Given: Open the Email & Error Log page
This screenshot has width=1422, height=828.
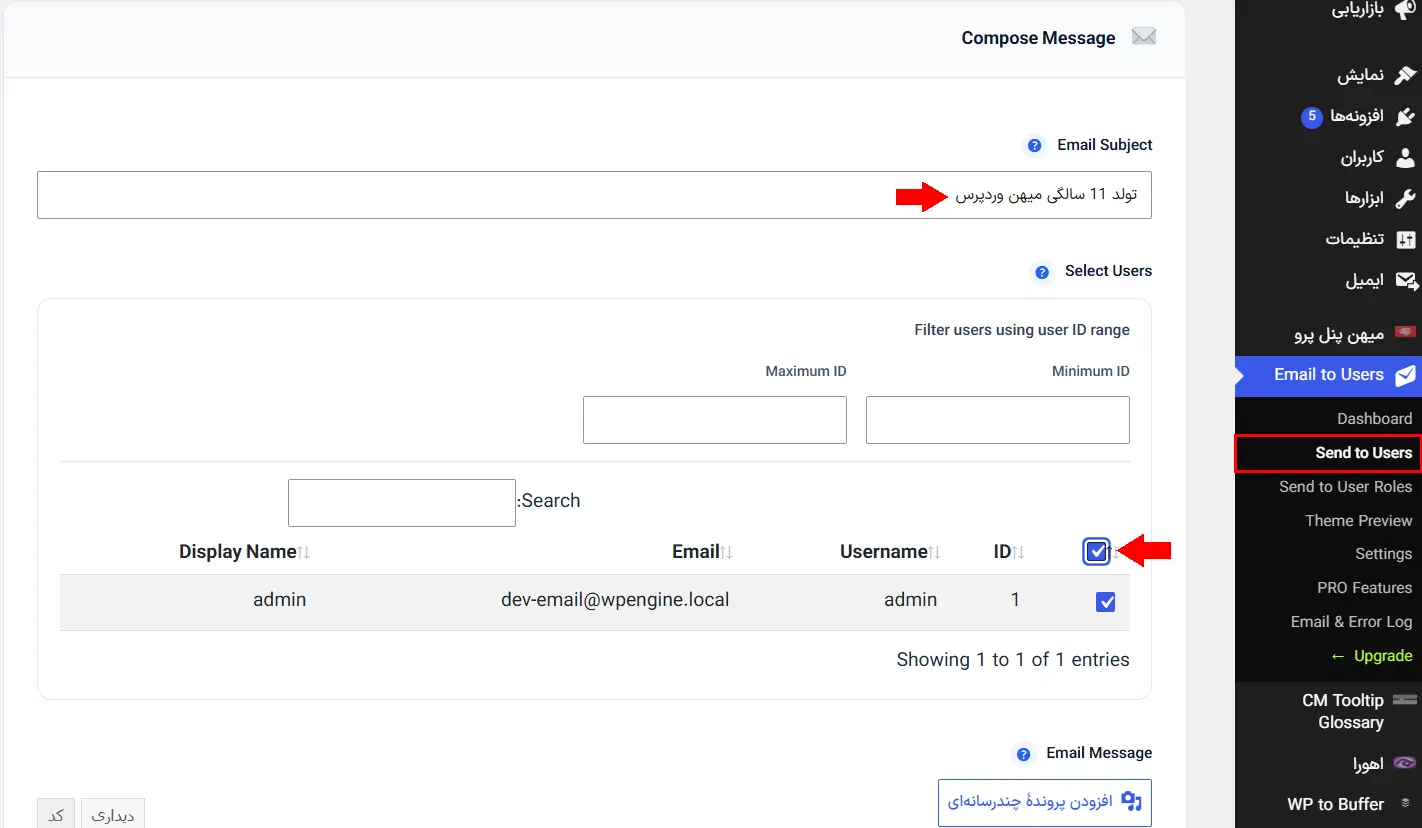Looking at the screenshot, I should [x=1351, y=622].
